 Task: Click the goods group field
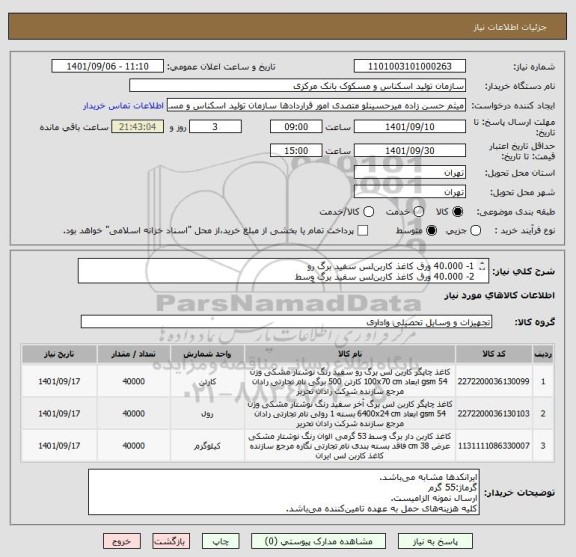coord(286,322)
